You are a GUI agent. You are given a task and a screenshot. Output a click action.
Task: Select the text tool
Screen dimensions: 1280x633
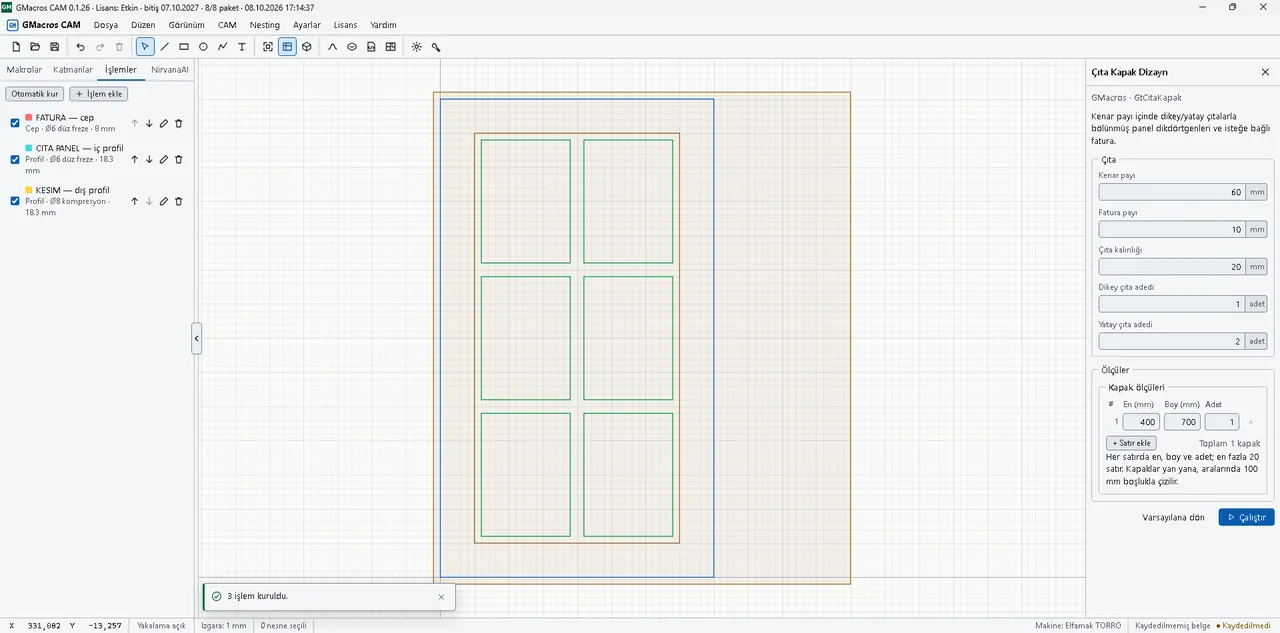241,47
